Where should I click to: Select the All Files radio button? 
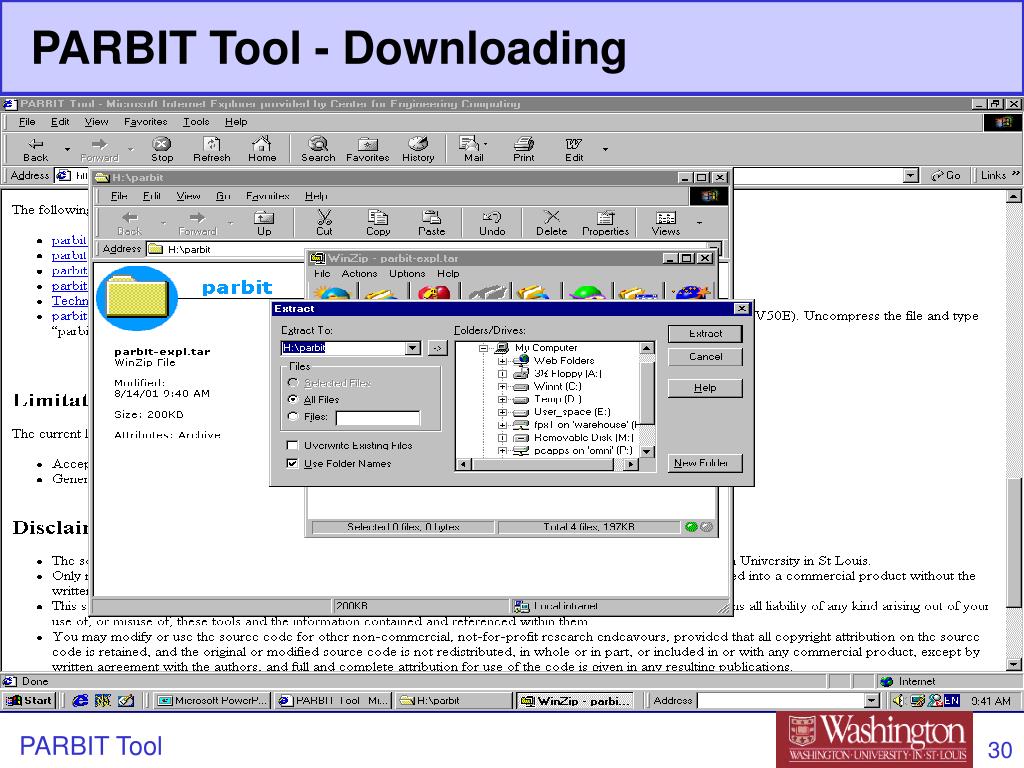click(293, 399)
